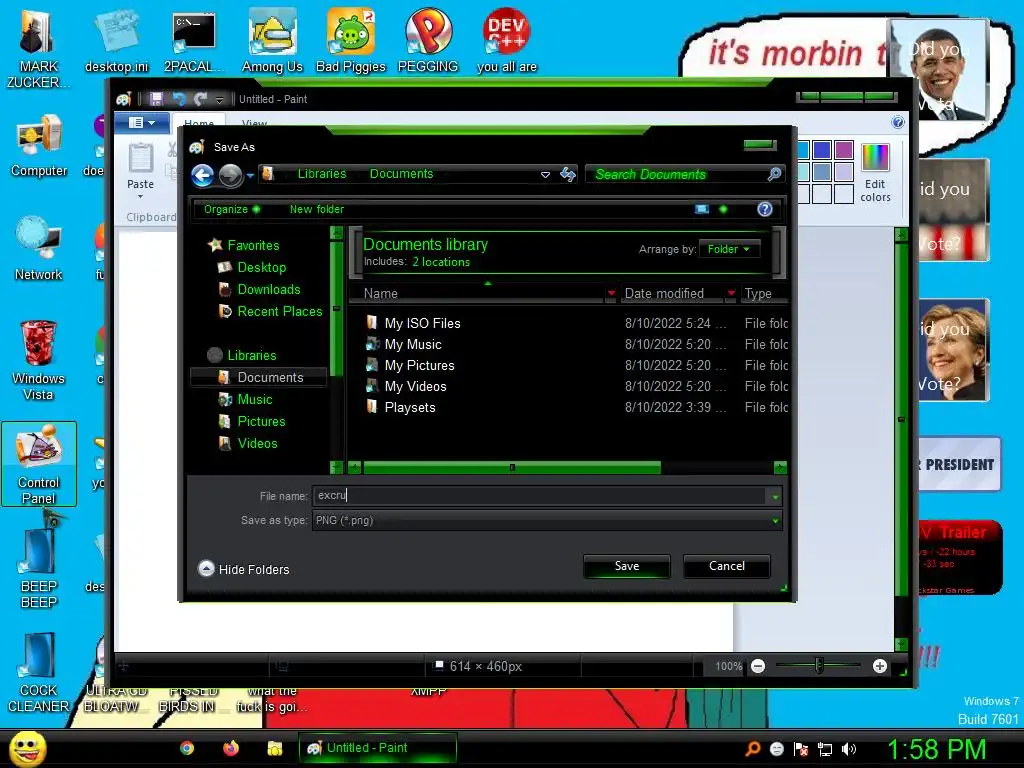Open the Windows Vista recycle bin icon
1024x768 pixels.
click(39, 360)
